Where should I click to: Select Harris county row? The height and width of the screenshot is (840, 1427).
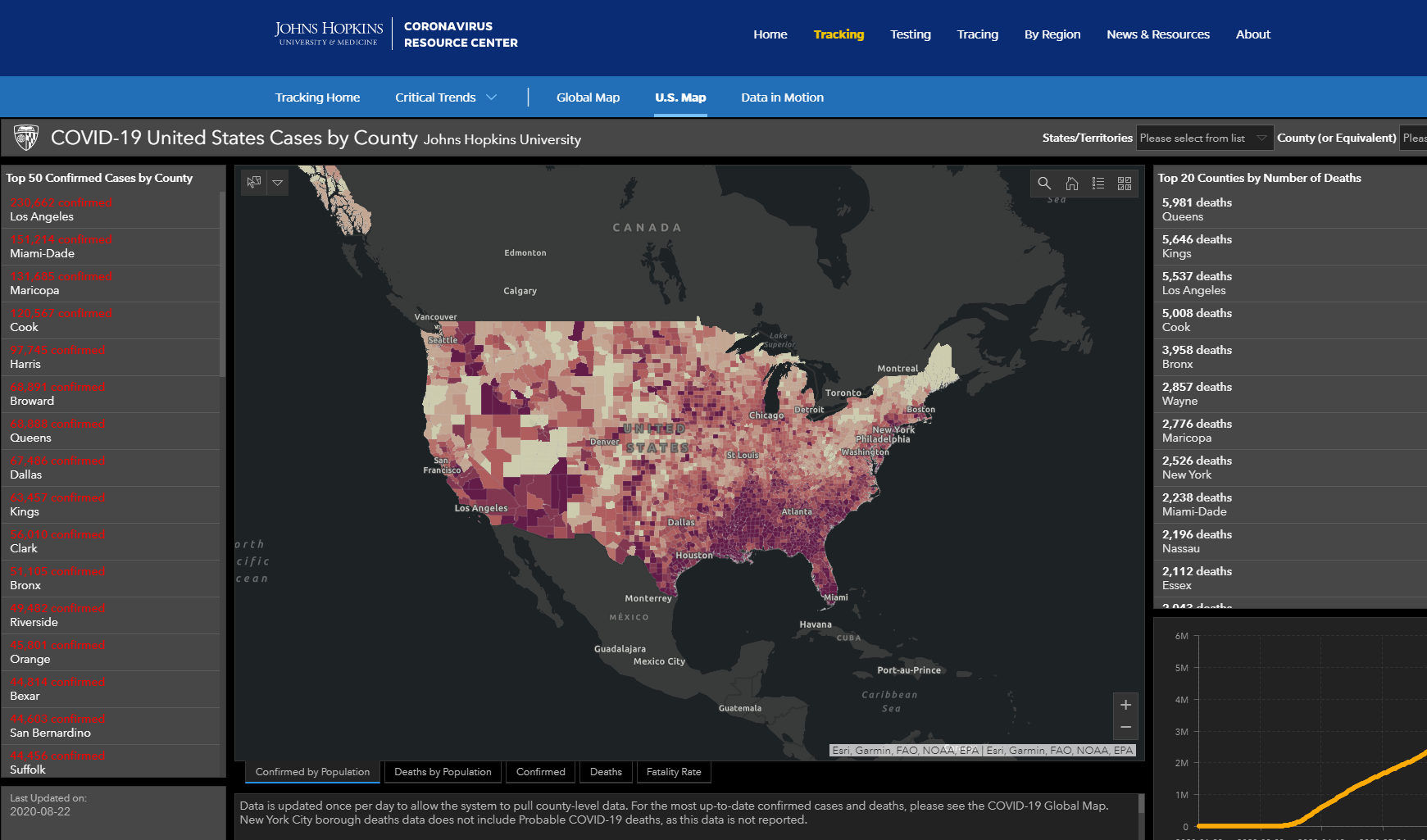click(111, 357)
